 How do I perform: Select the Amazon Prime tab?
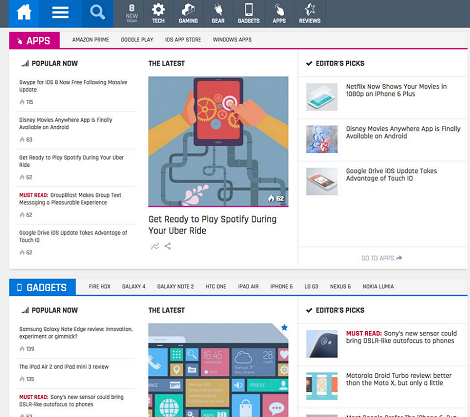pyautogui.click(x=91, y=40)
